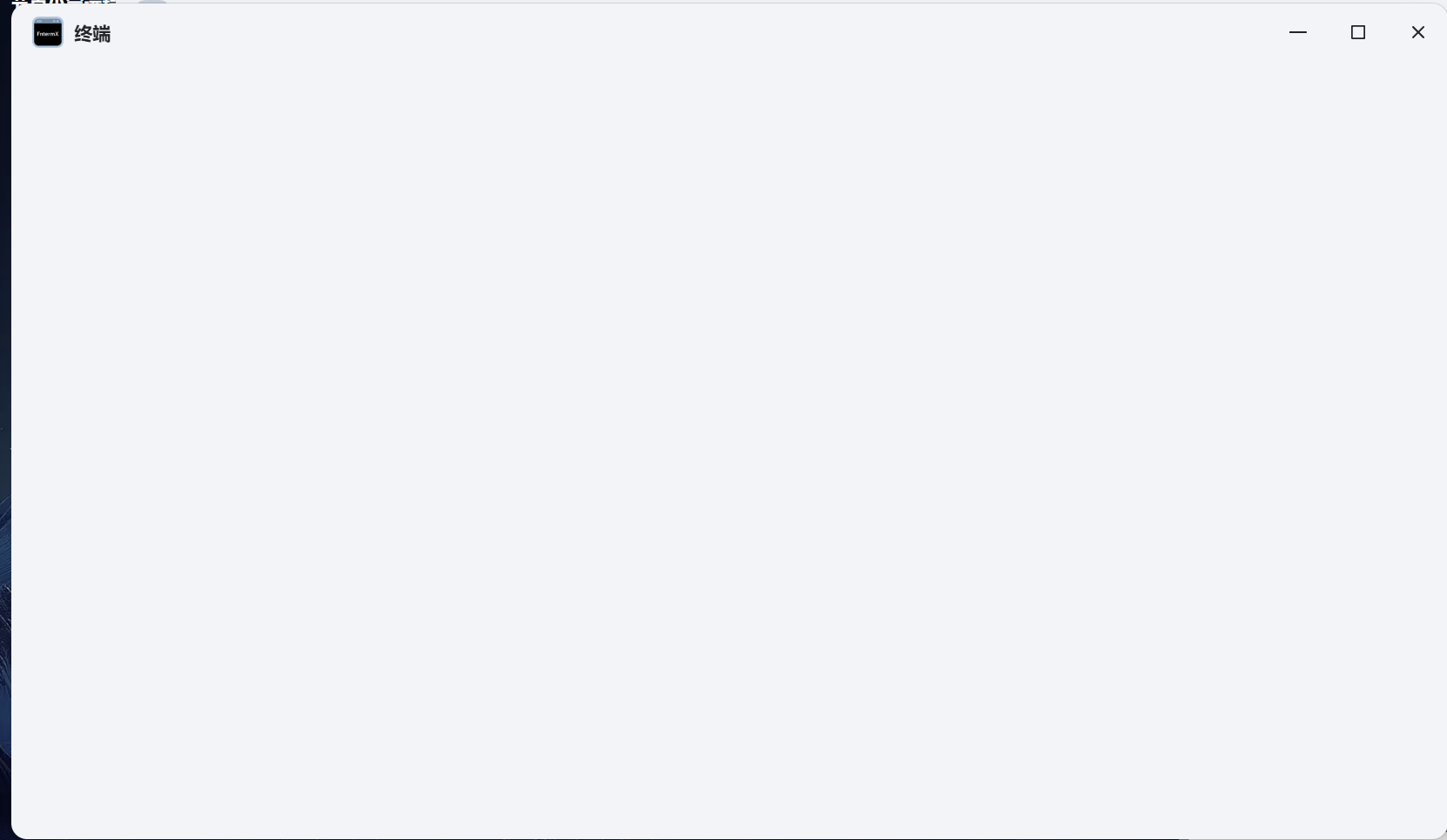This screenshot has width=1447, height=840.
Task: Maximize the 终端 terminal window
Action: (x=1358, y=32)
